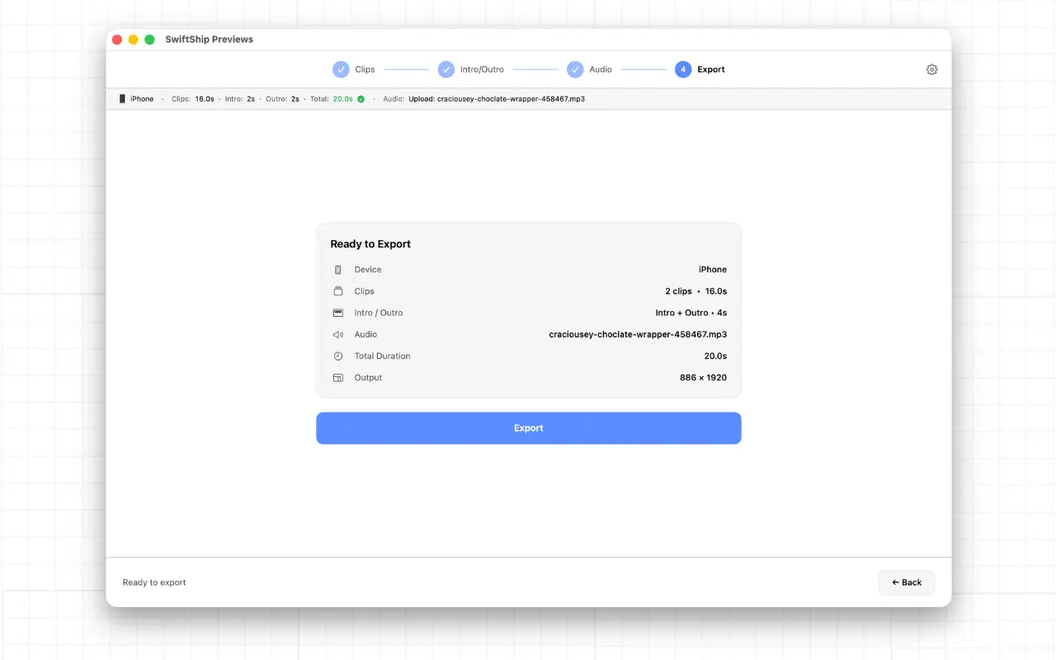Click the "886 × 1920" output value

click(703, 378)
